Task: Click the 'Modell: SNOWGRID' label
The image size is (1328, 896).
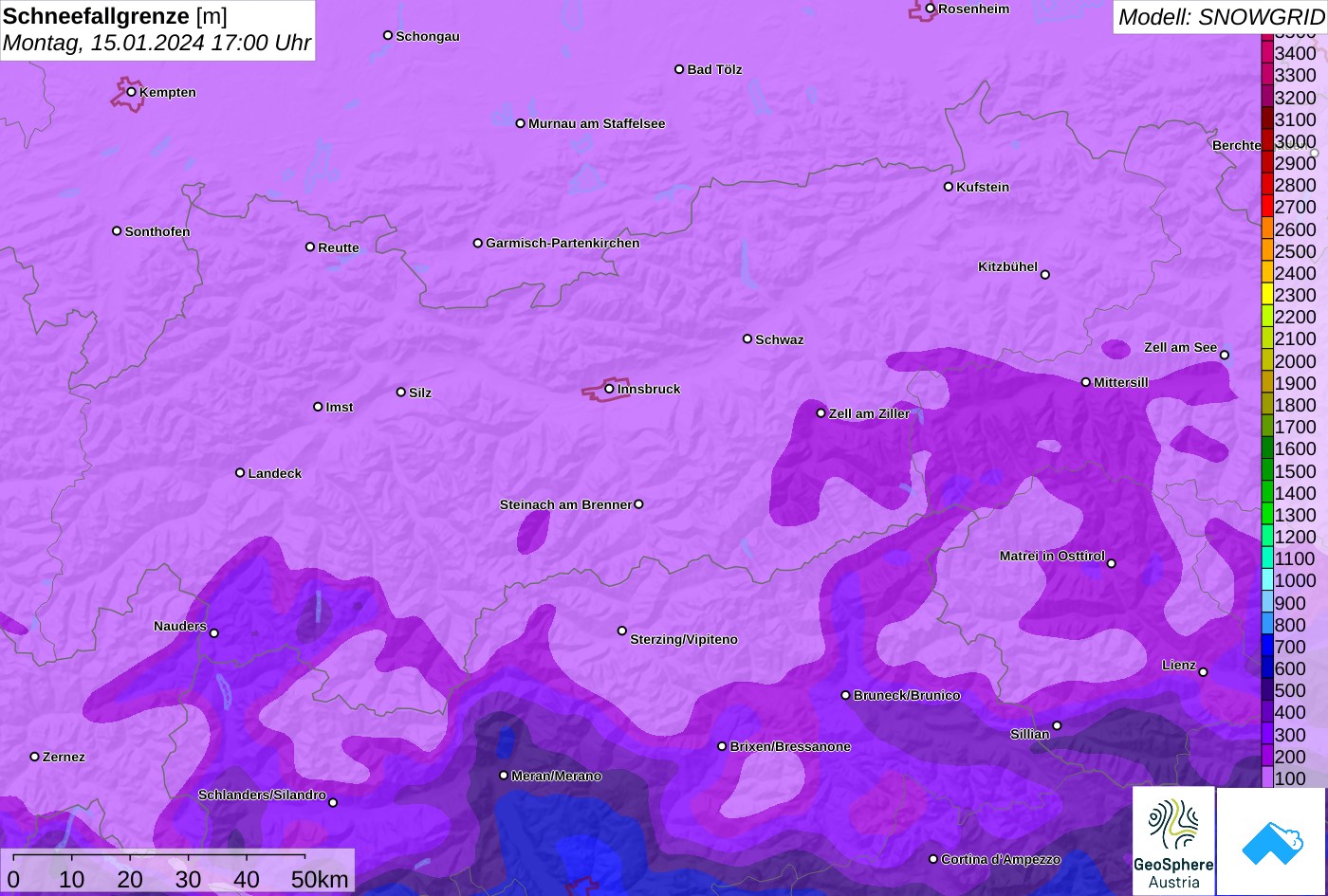Action: pyautogui.click(x=1221, y=16)
